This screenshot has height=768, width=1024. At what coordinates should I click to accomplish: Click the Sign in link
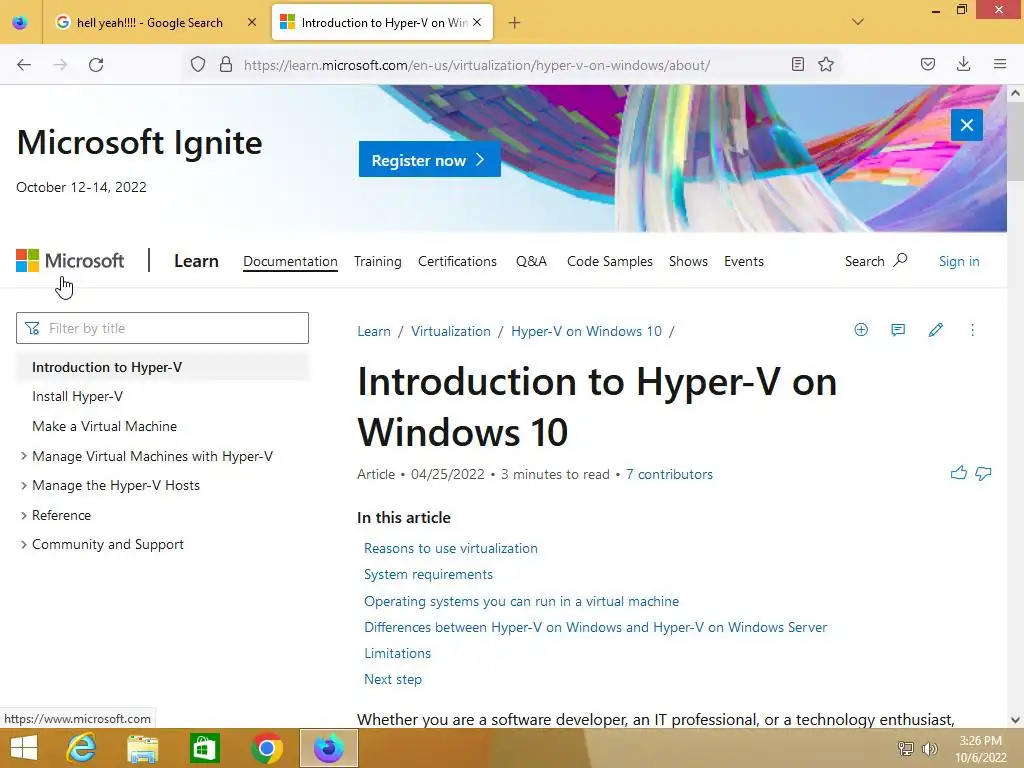959,261
